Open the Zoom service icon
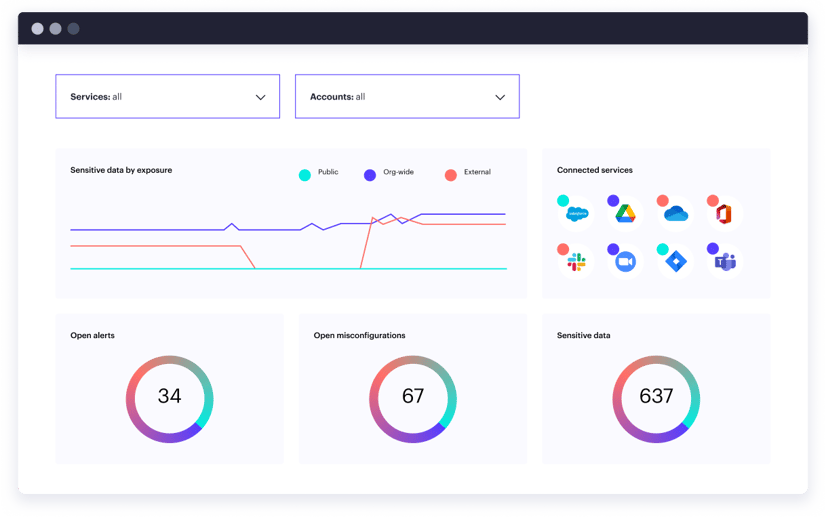 coord(626,262)
